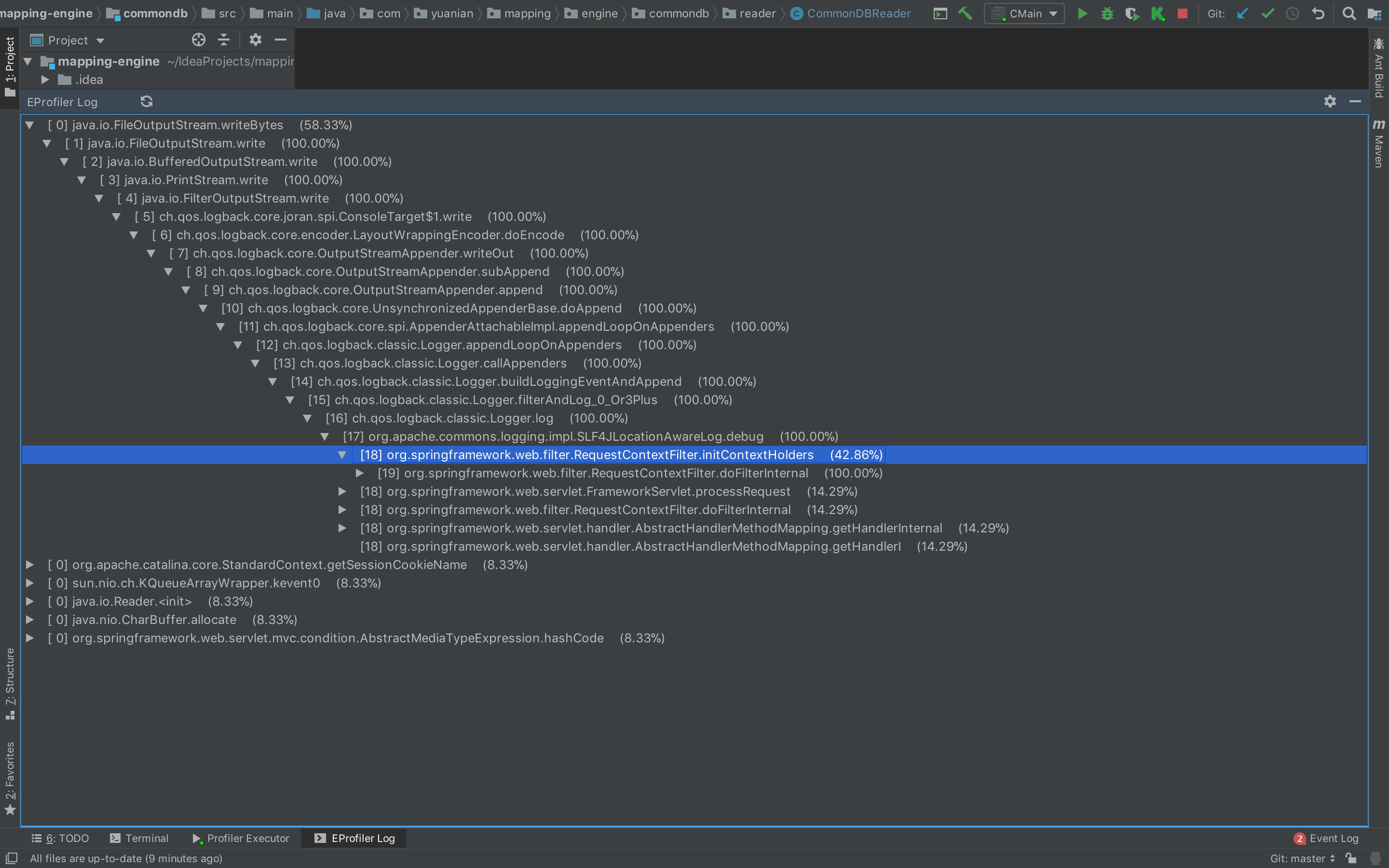
Task: Collapse the java.io.FileOutputStream.writeBytes node
Action: (x=30, y=124)
